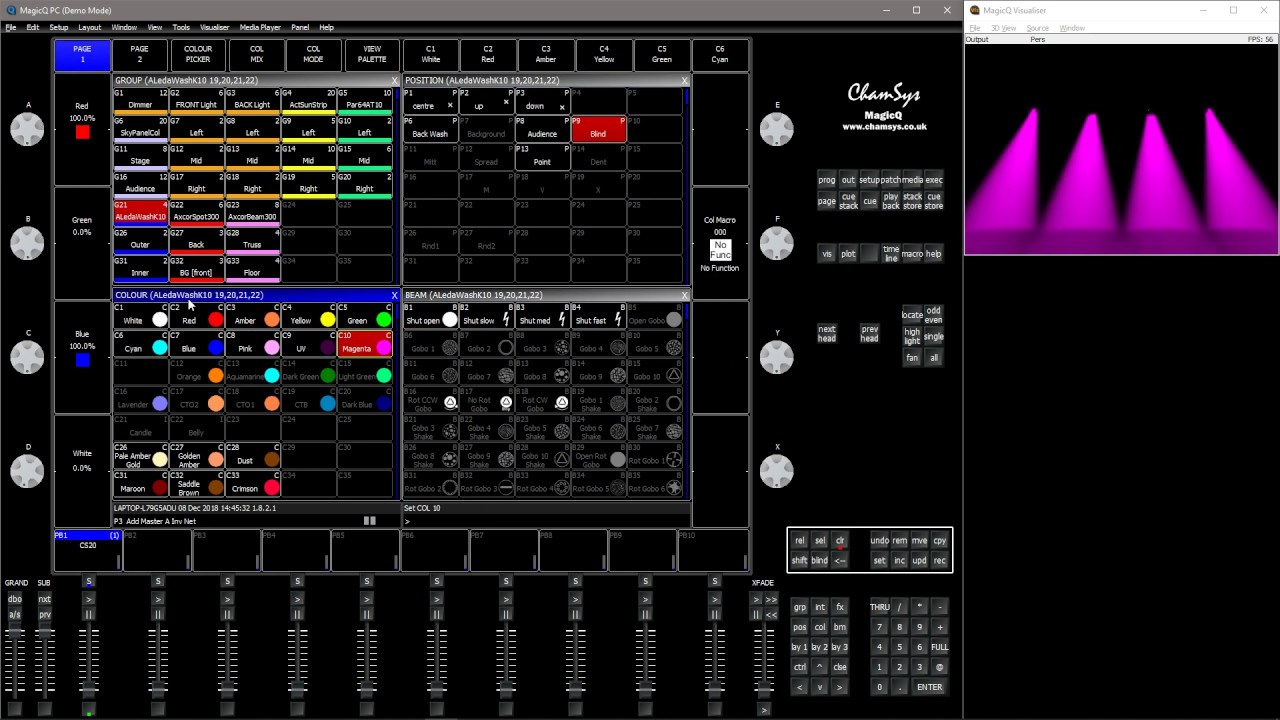Image resolution: width=1280 pixels, height=720 pixels.
Task: Toggle the single head key
Action: coord(933,336)
